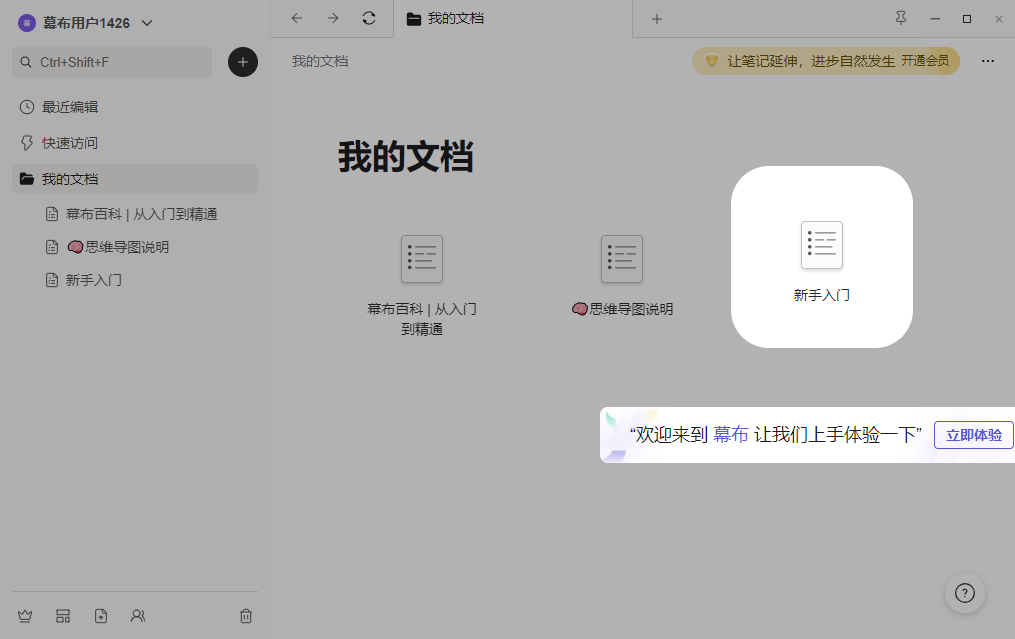1015x639 pixels.
Task: Open the help question mark button
Action: 965,593
